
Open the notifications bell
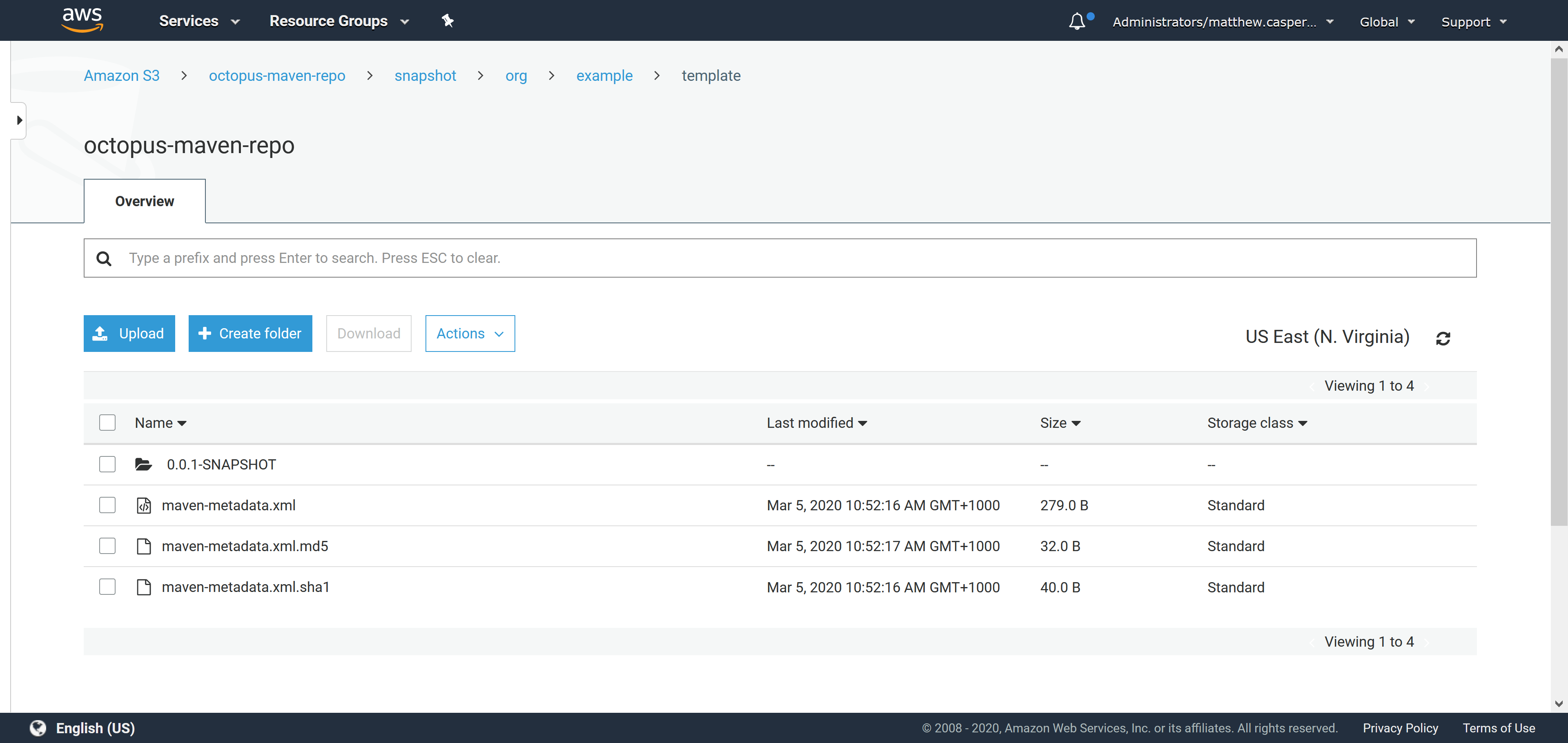(x=1077, y=22)
